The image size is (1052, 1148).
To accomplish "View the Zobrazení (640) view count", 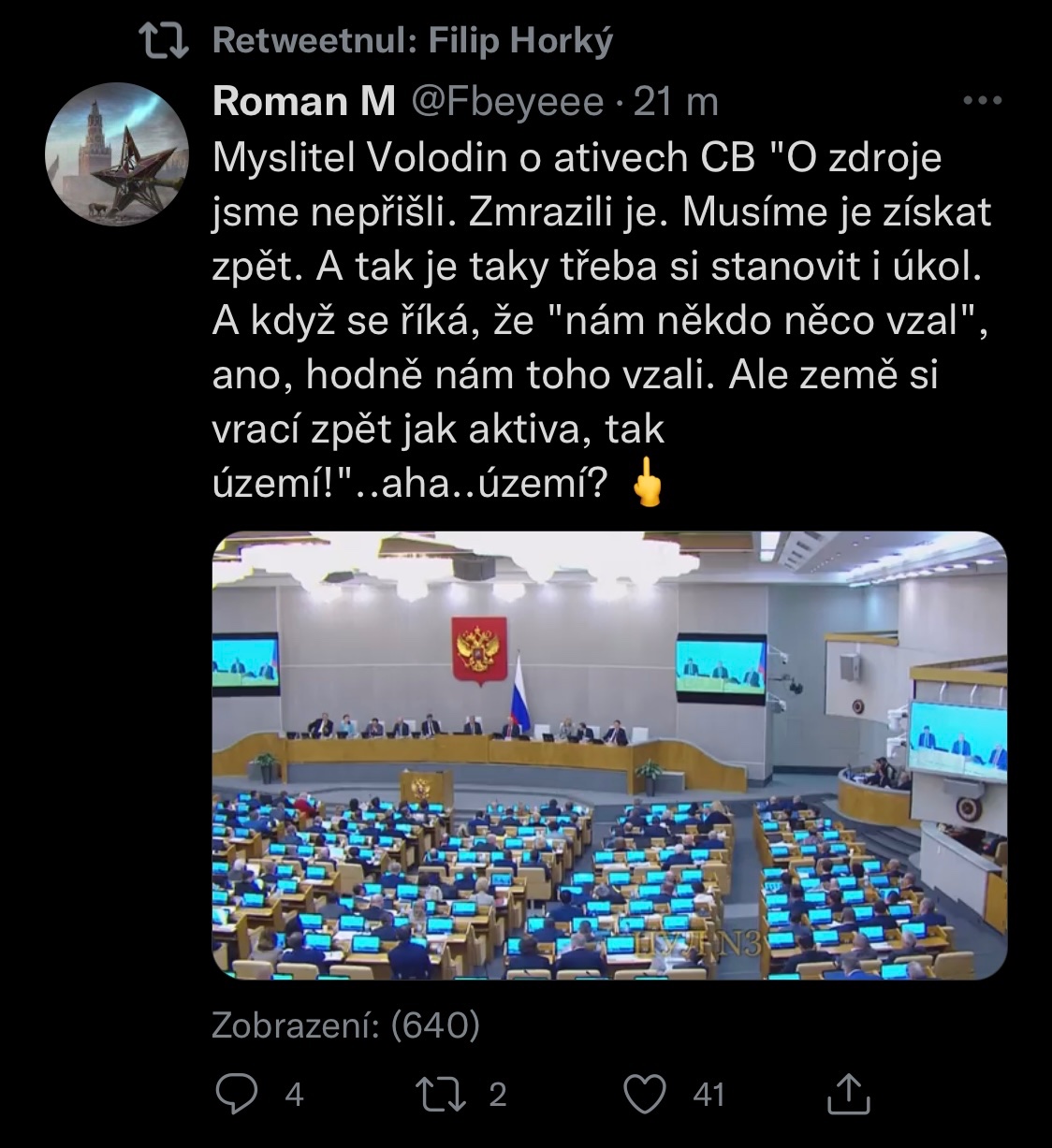I will pyautogui.click(x=345, y=1026).
